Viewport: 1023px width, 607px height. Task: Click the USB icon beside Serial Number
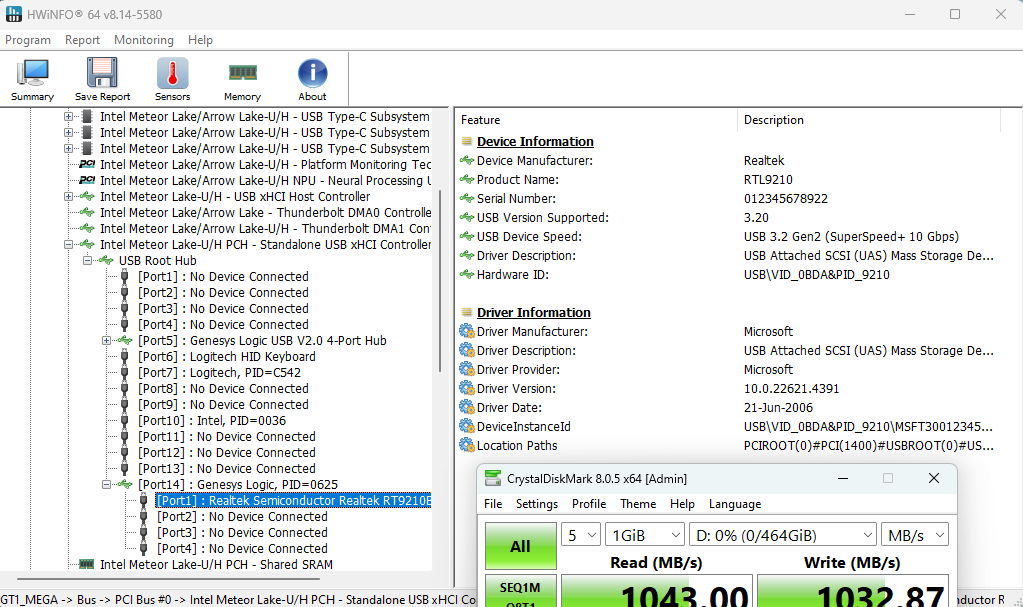[466, 198]
